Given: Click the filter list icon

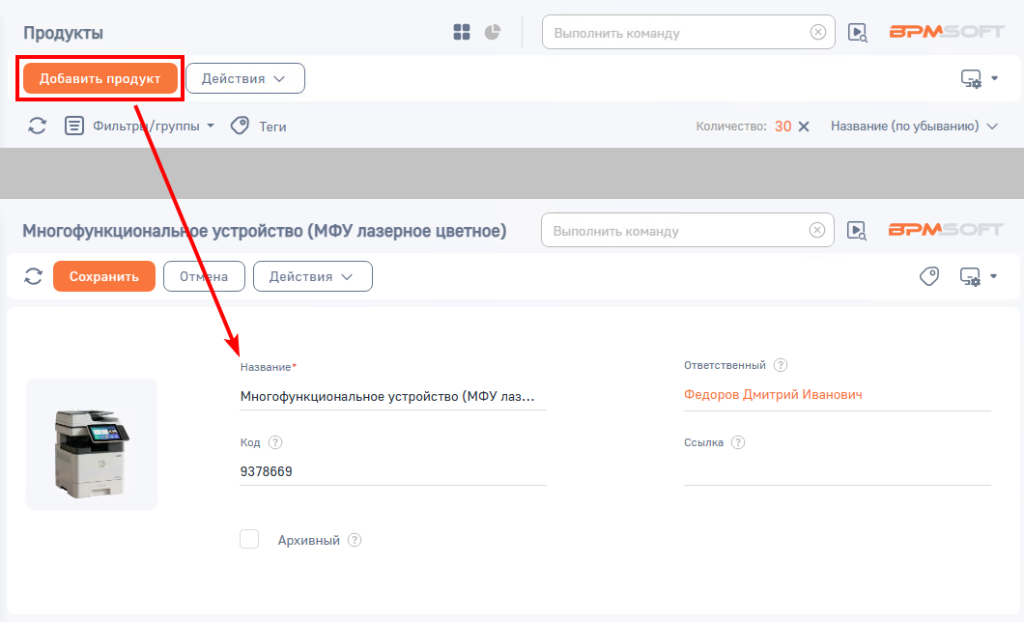Looking at the screenshot, I should (74, 125).
